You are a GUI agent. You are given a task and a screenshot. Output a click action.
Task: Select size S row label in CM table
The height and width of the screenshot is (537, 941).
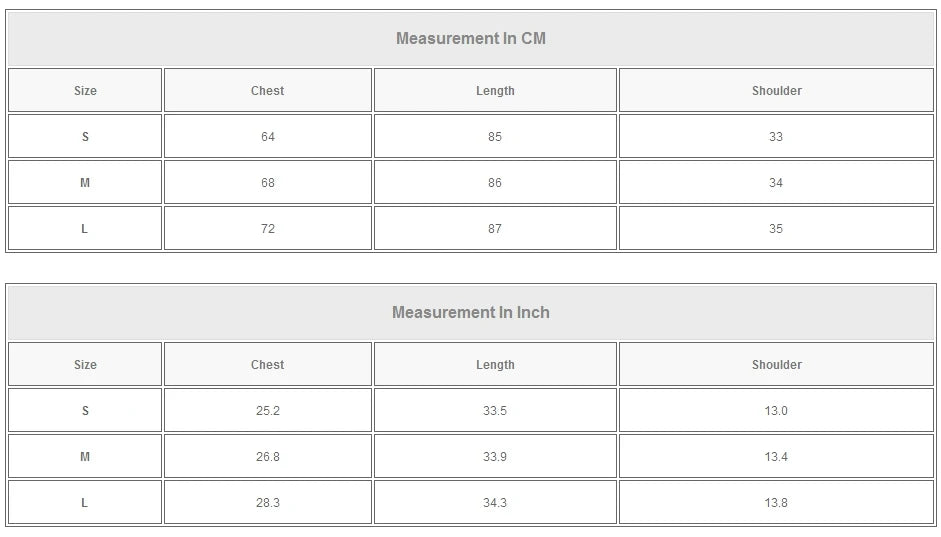[85, 137]
